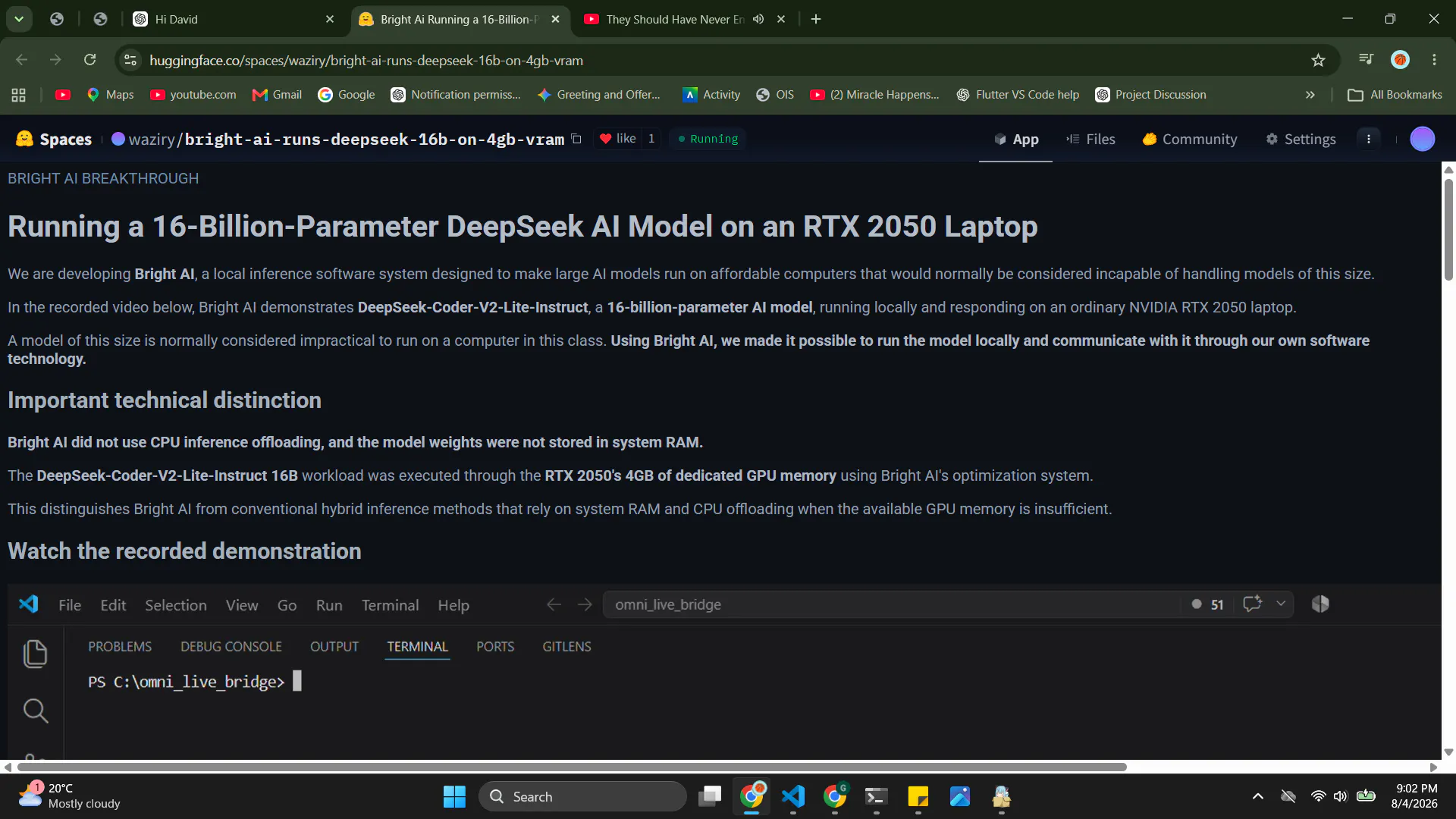1456x819 pixels.
Task: Open the Project Discussion bookmark
Action: pyautogui.click(x=1150, y=95)
